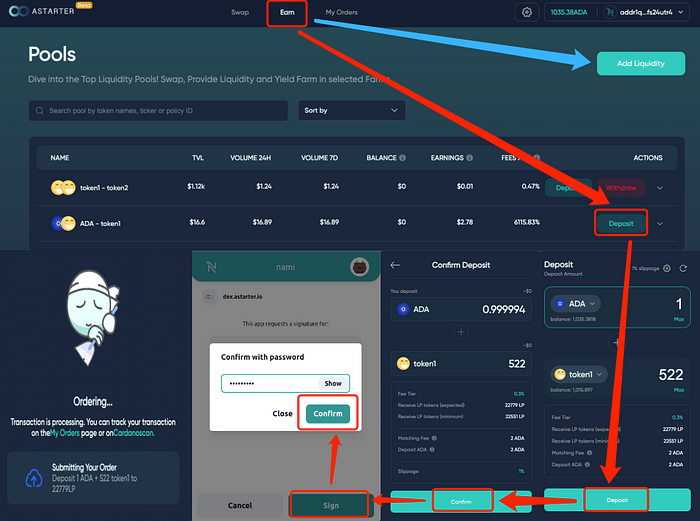Click Withdraw on token1 - token2 row
The image size is (700, 521).
(x=621, y=188)
